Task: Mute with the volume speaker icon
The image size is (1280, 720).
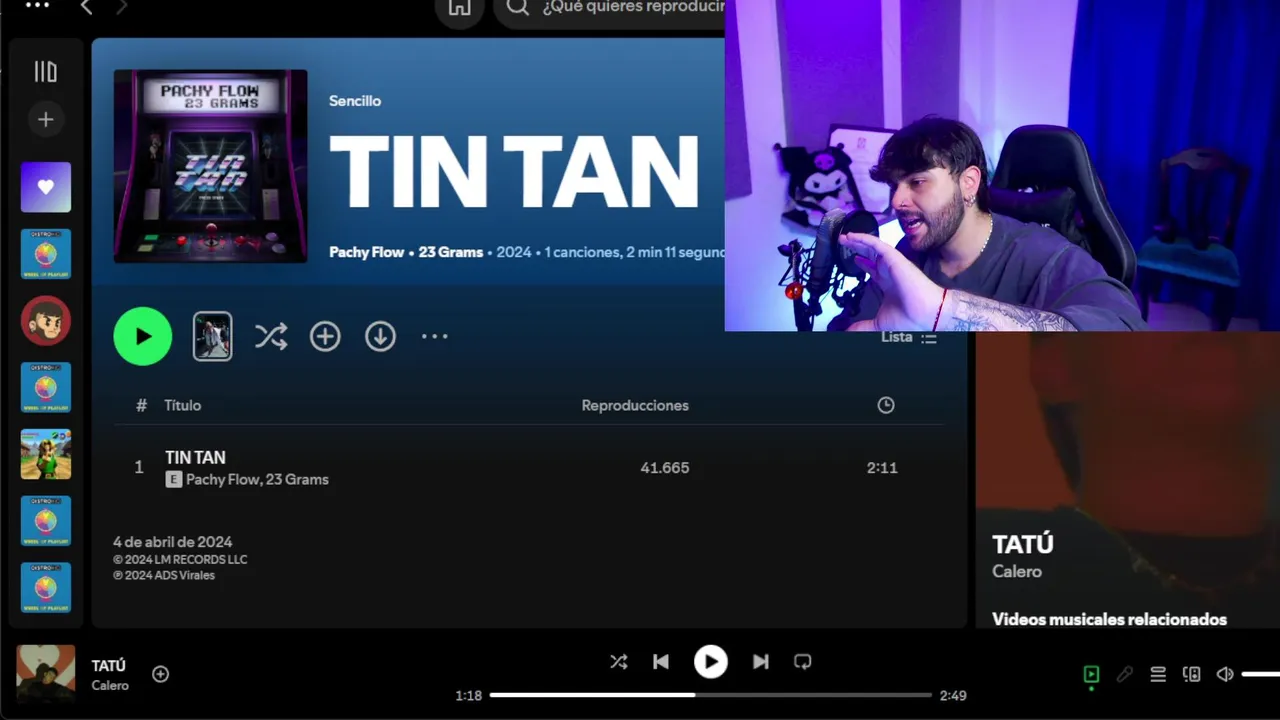Action: click(1225, 675)
